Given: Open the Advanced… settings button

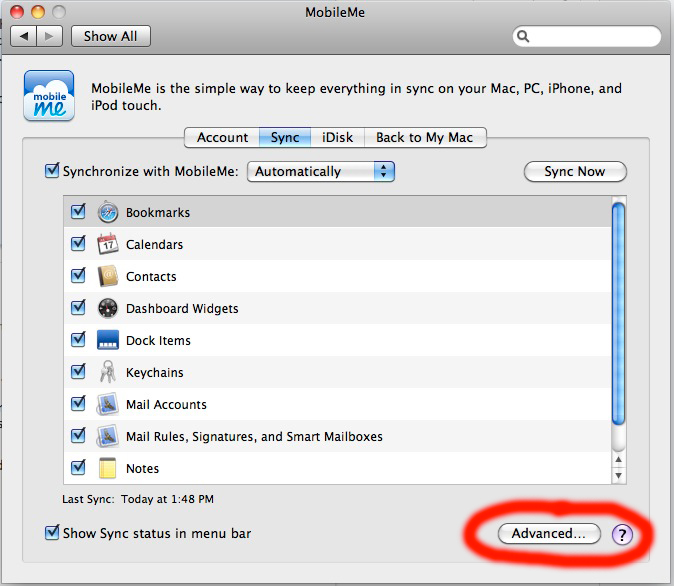Looking at the screenshot, I should pyautogui.click(x=549, y=534).
